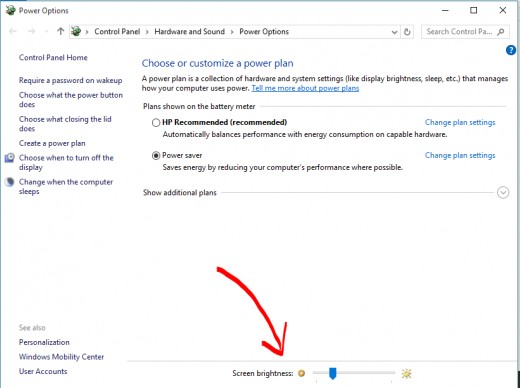The image size is (520, 388).
Task: Click the sleep moon icon in sidebar
Action: (10, 182)
